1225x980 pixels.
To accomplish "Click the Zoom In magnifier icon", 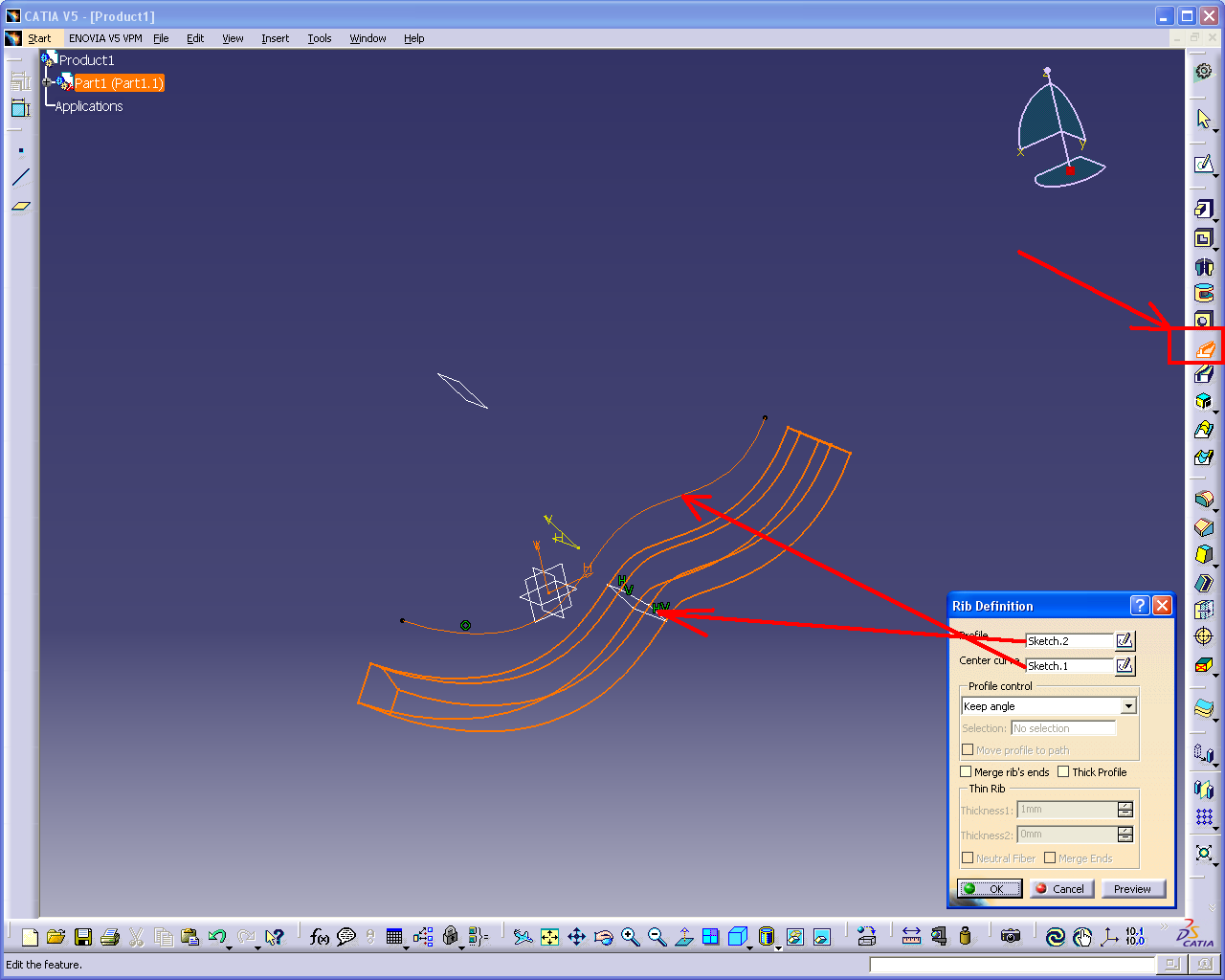I will tap(630, 937).
